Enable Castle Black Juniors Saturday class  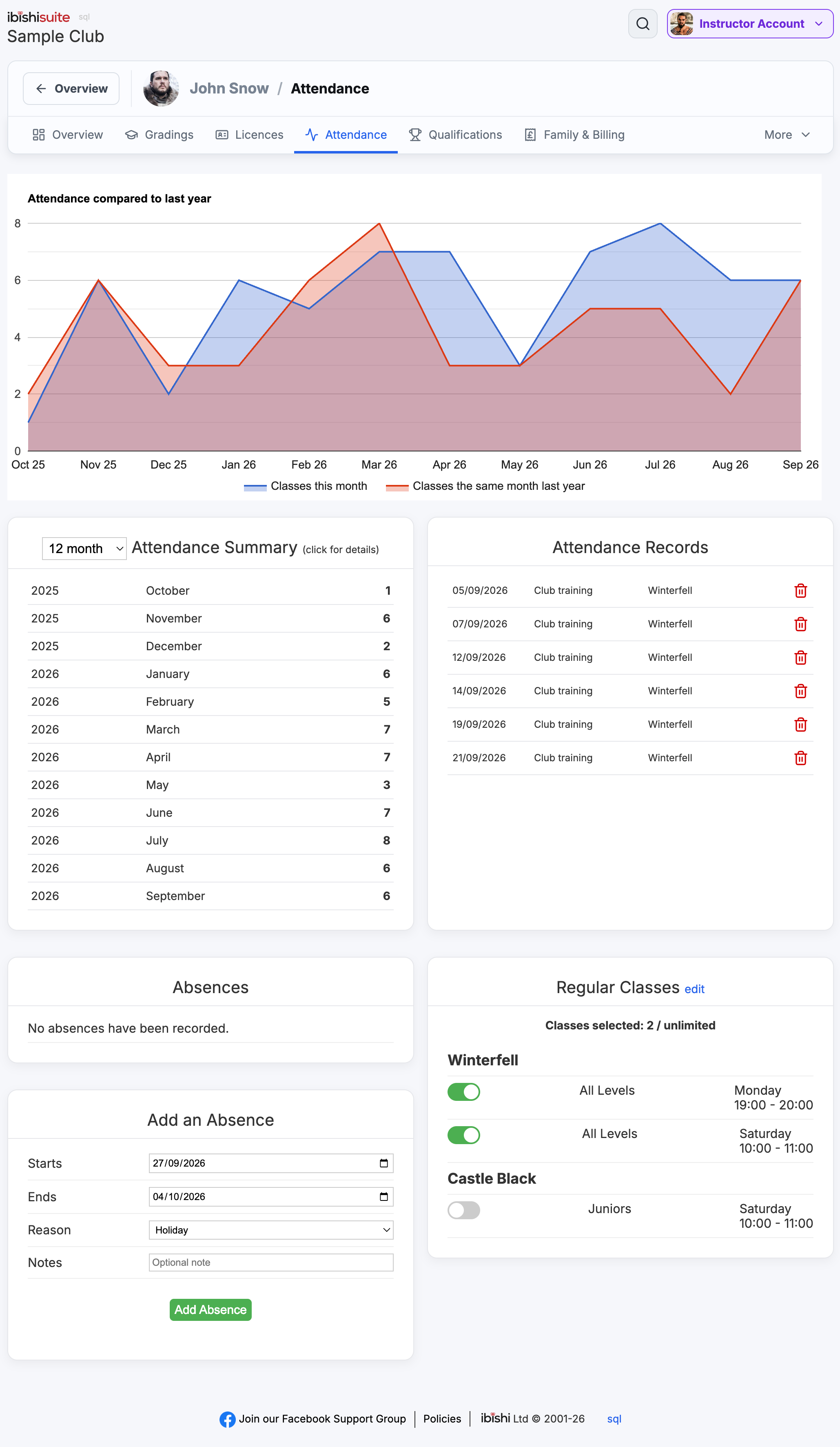[463, 1209]
